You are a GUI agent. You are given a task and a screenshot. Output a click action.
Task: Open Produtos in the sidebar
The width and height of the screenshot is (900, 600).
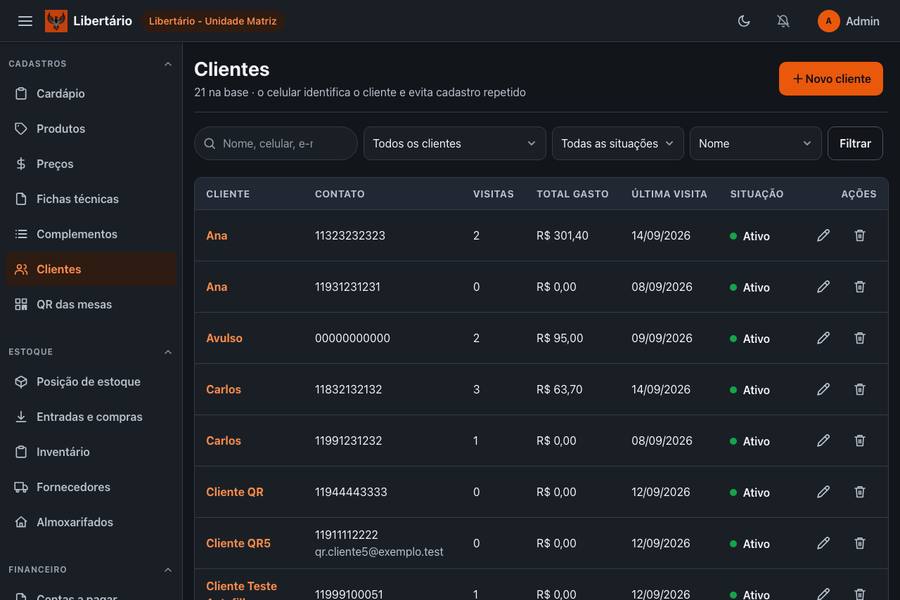(x=91, y=129)
